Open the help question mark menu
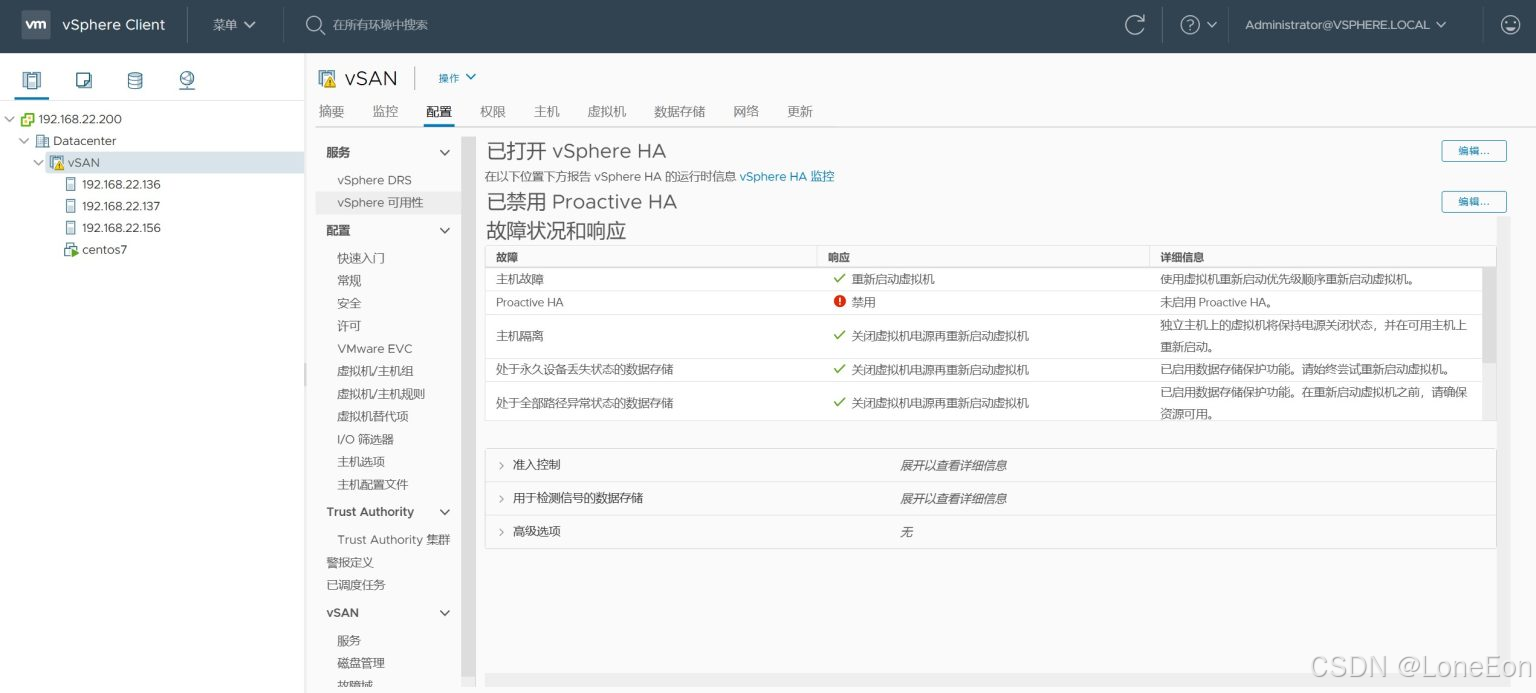Viewport: 1536px width, 693px height. (1198, 25)
